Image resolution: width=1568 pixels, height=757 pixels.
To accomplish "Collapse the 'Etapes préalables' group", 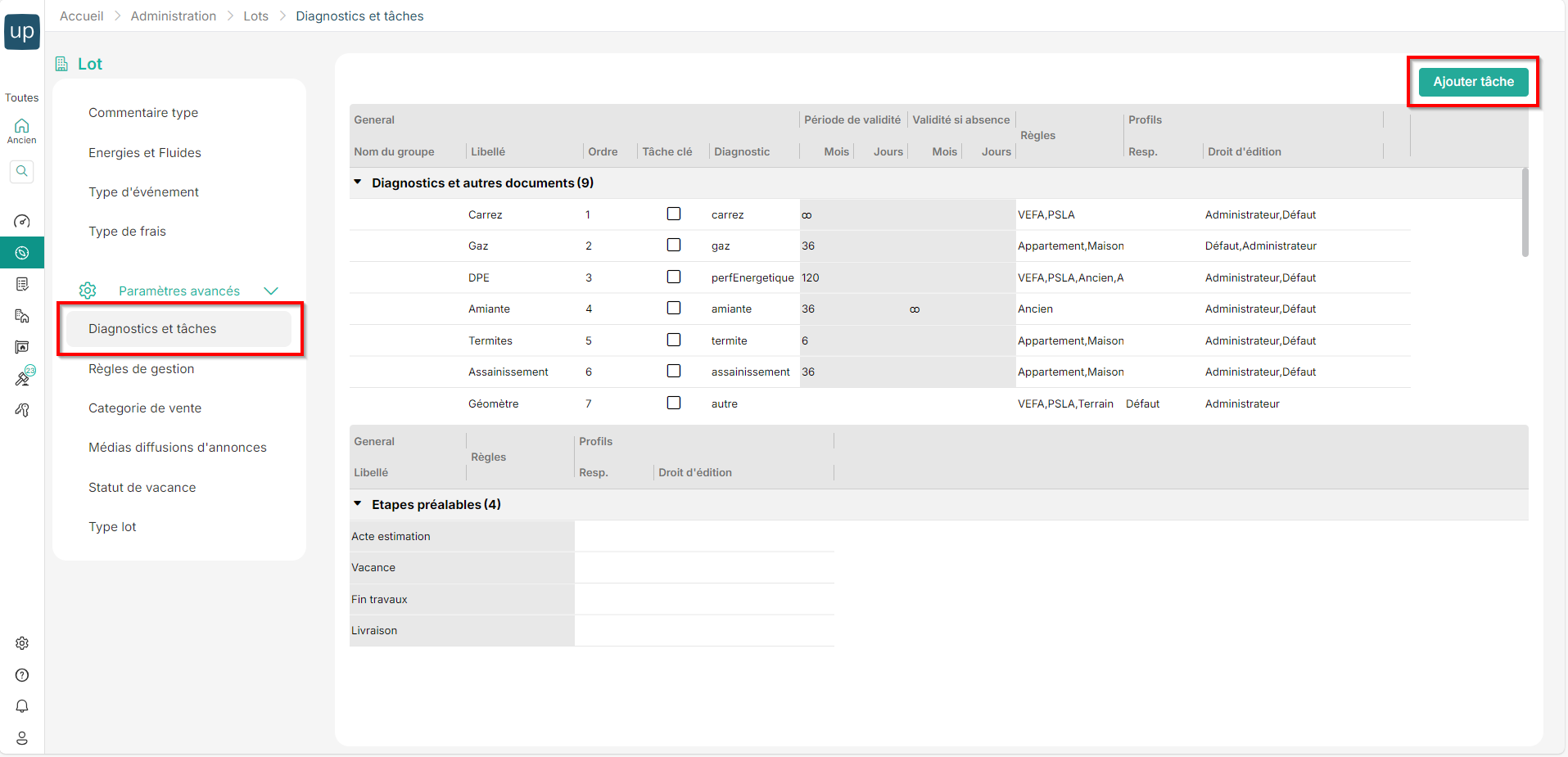I will coord(358,504).
